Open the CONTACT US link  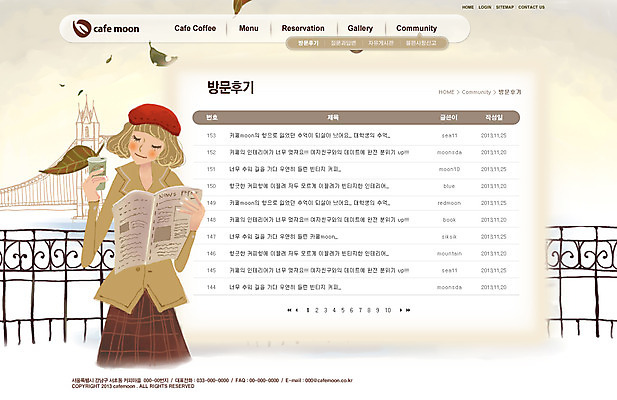pyautogui.click(x=532, y=7)
